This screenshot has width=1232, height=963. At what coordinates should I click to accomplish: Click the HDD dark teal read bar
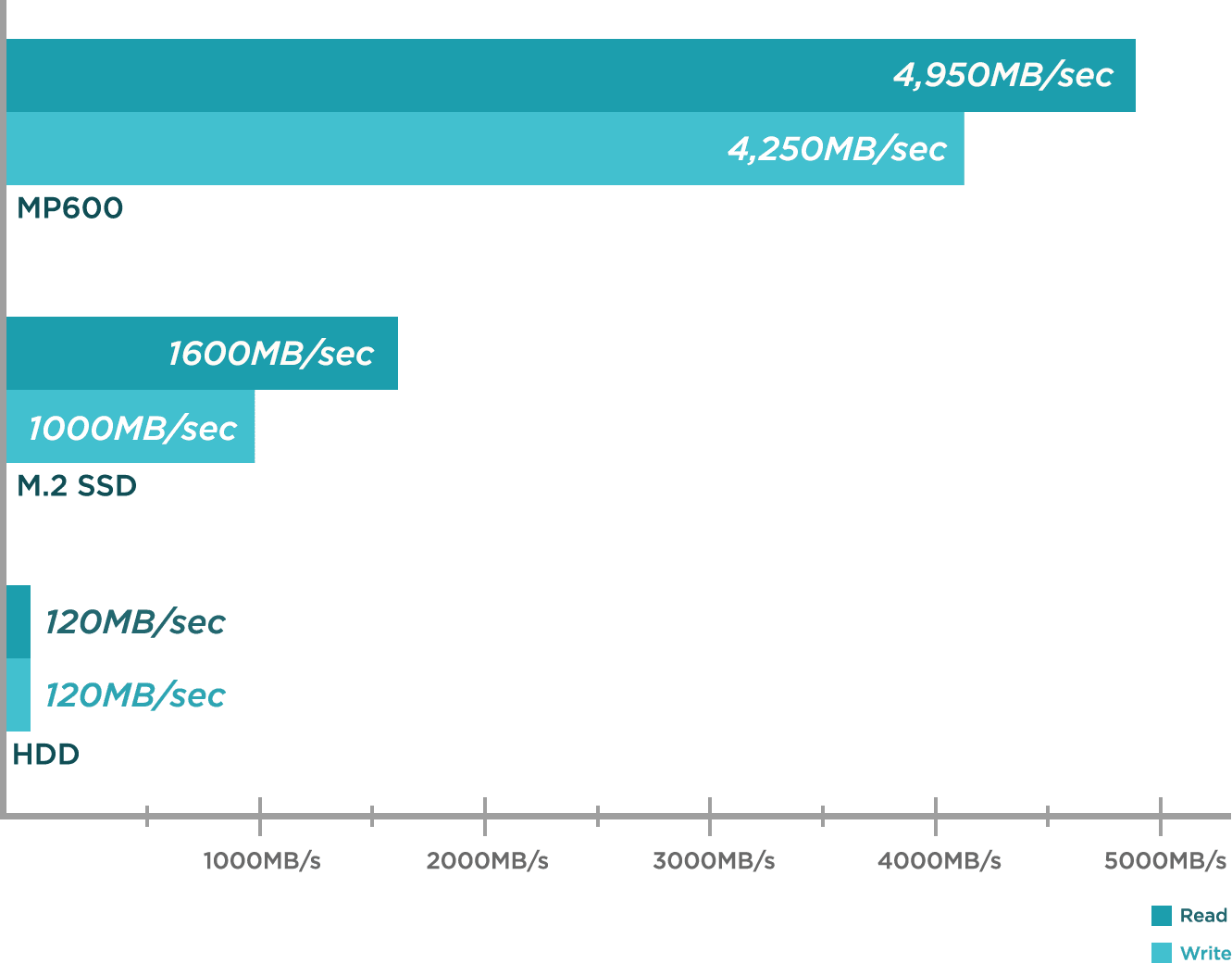(19, 621)
